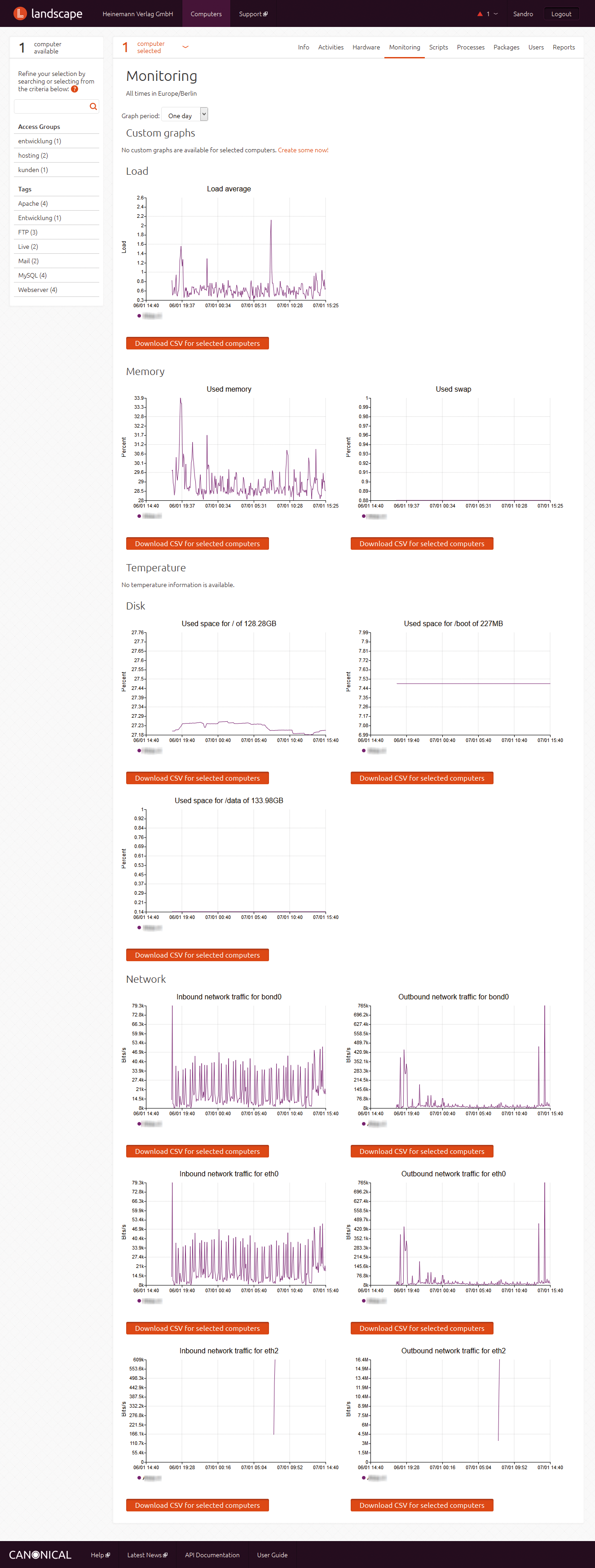The height and width of the screenshot is (1568, 595).
Task: Switch to the Scripts tab
Action: click(x=439, y=48)
